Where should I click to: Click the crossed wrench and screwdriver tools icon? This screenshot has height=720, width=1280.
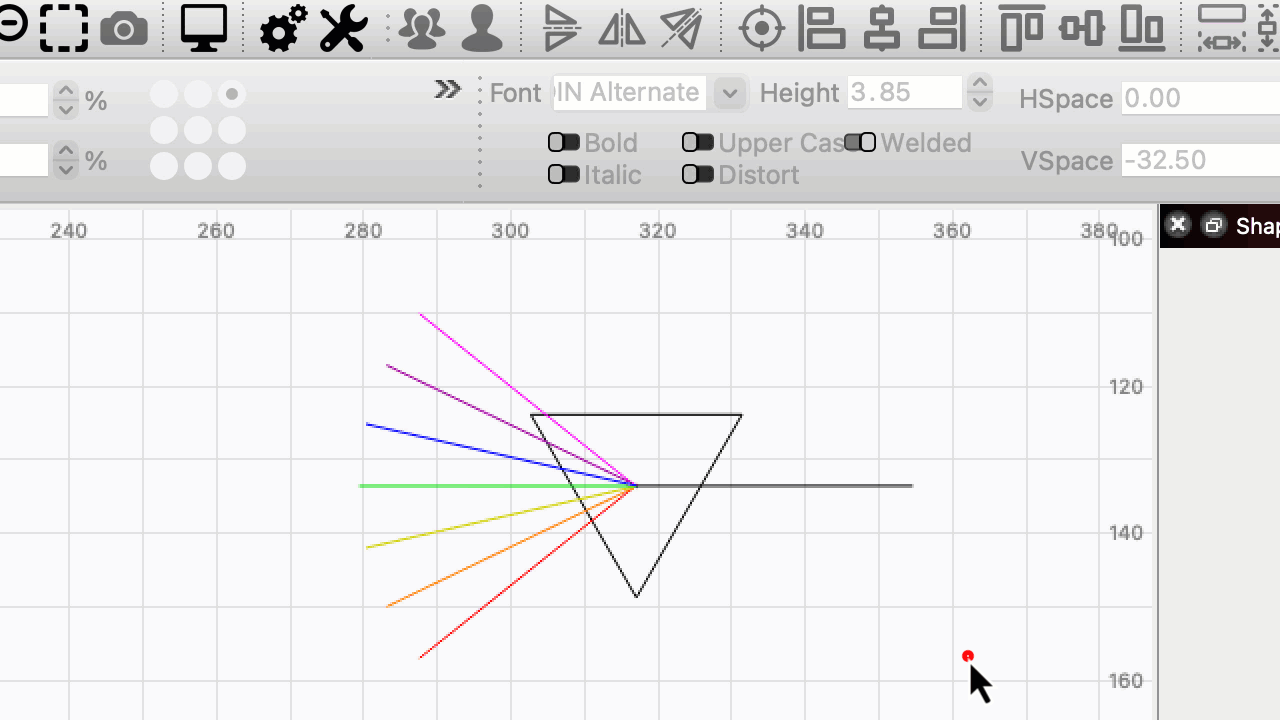(x=343, y=28)
